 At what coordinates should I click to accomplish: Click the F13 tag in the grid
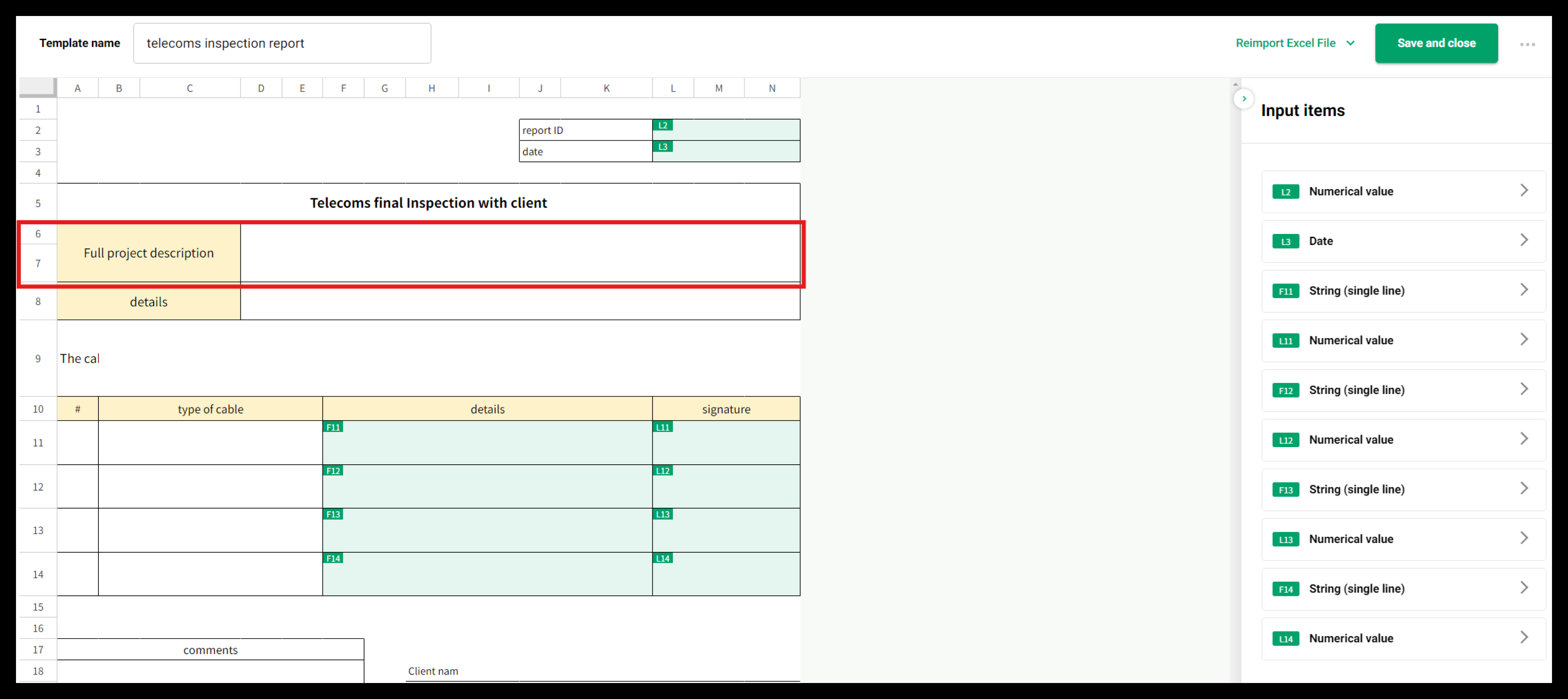click(333, 514)
